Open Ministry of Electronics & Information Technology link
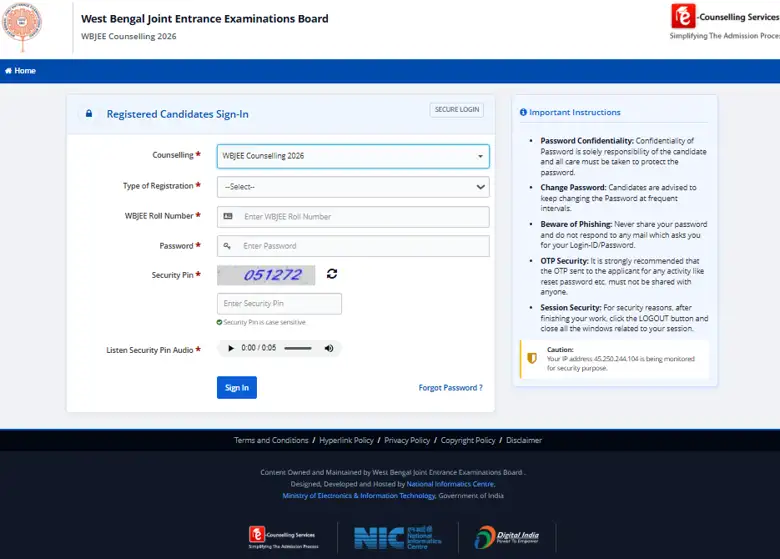Image resolution: width=780 pixels, height=559 pixels. coord(359,496)
